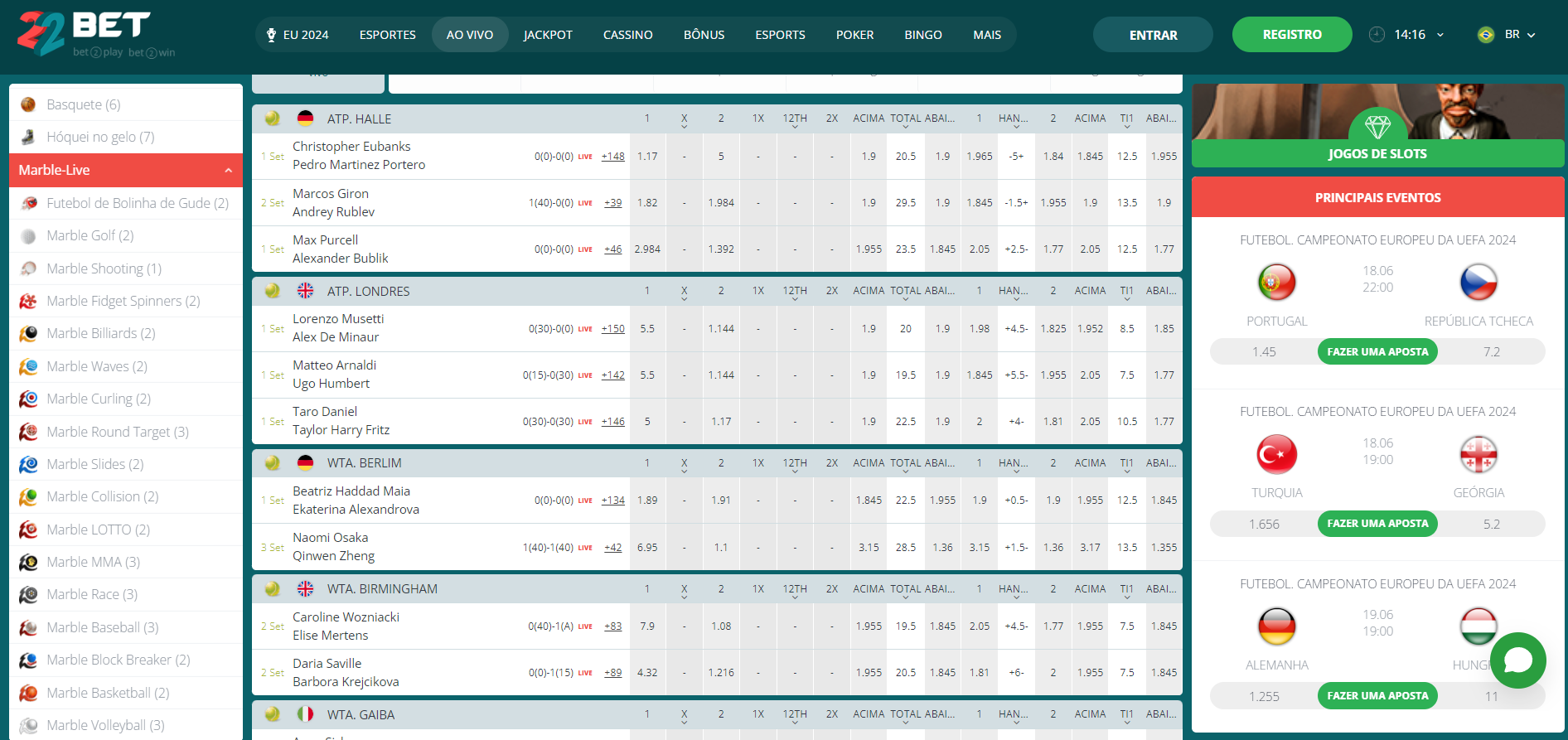Open Futebol de Bolinha de Gude icon
Viewport: 1568px width, 740px height.
pos(28,203)
